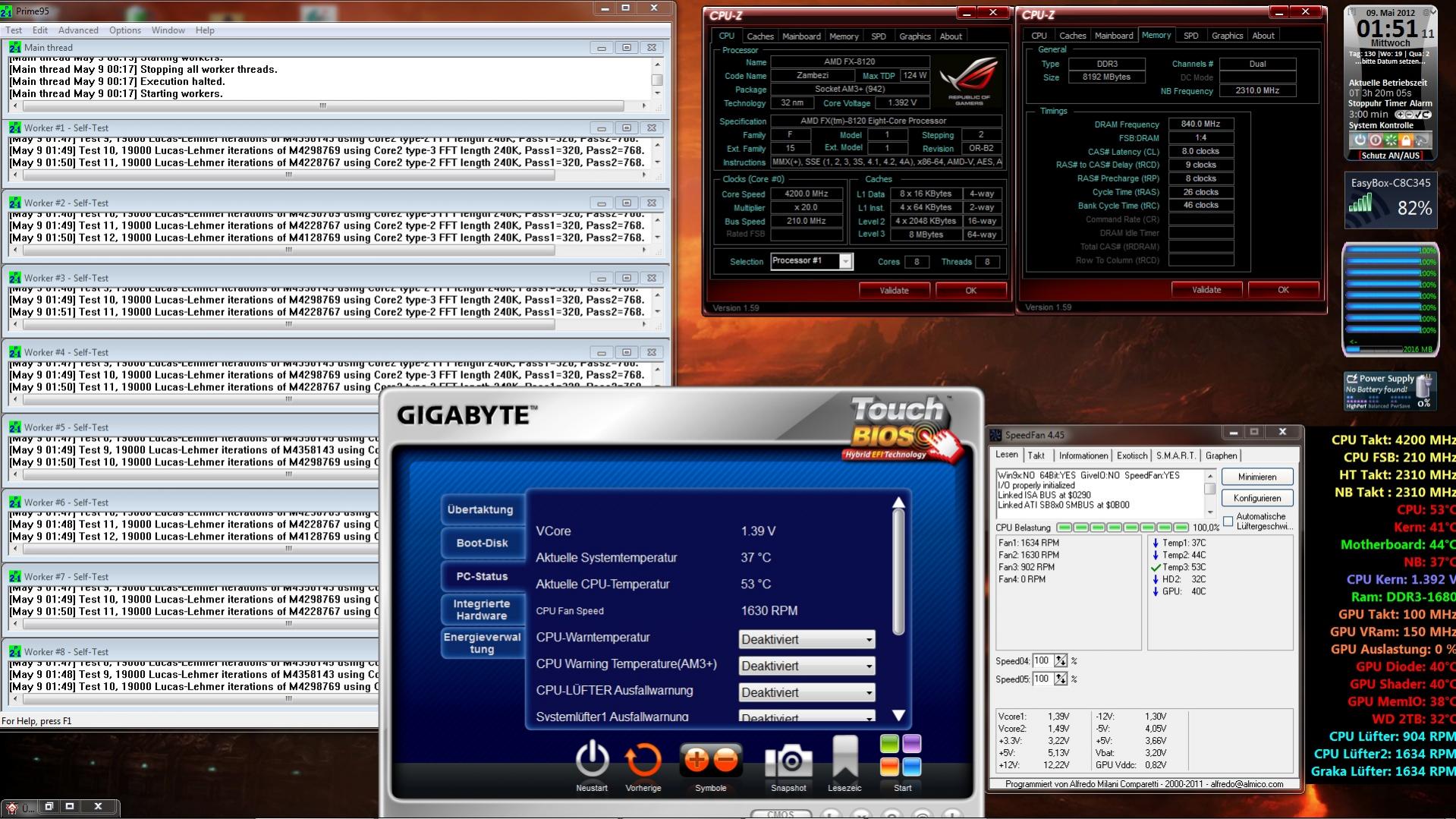Click the orange plus Symbole icon
This screenshot has width=1456, height=819.
pos(697,760)
